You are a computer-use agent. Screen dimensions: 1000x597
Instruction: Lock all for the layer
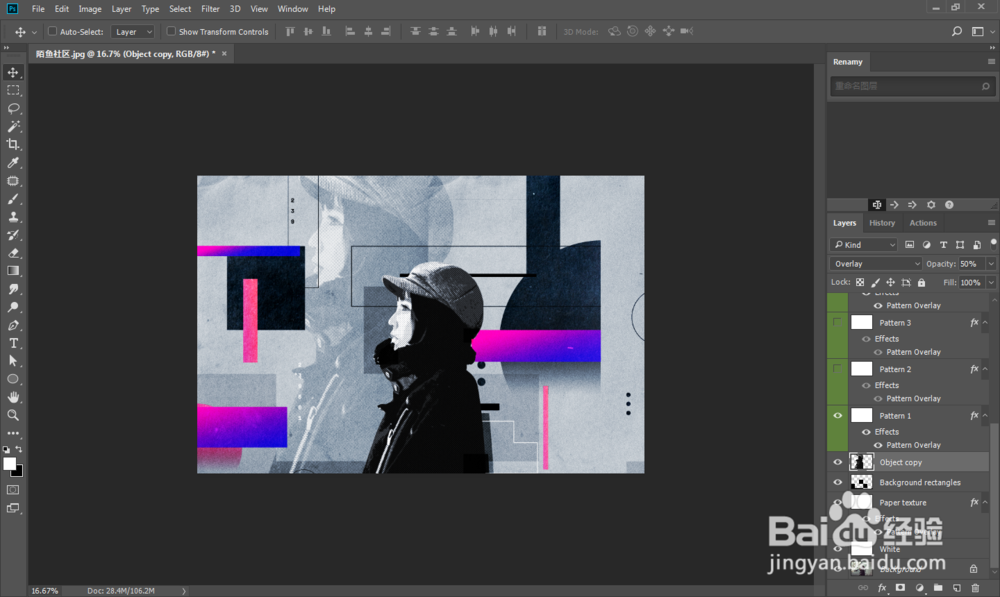[x=922, y=283]
